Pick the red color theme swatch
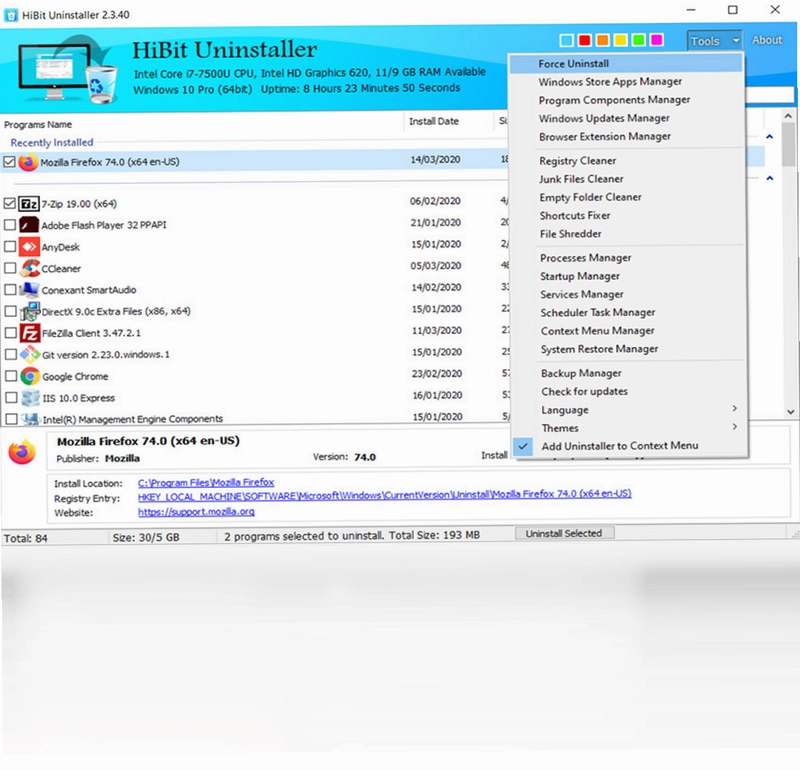The width and height of the screenshot is (800, 771). [585, 40]
